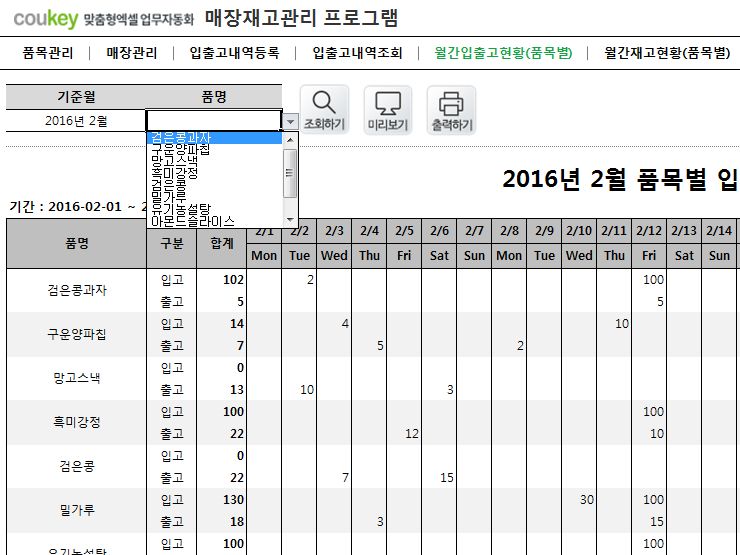Click 밀가루 입고 value 30 on 2/10
This screenshot has height=555, width=740.
[x=587, y=500]
